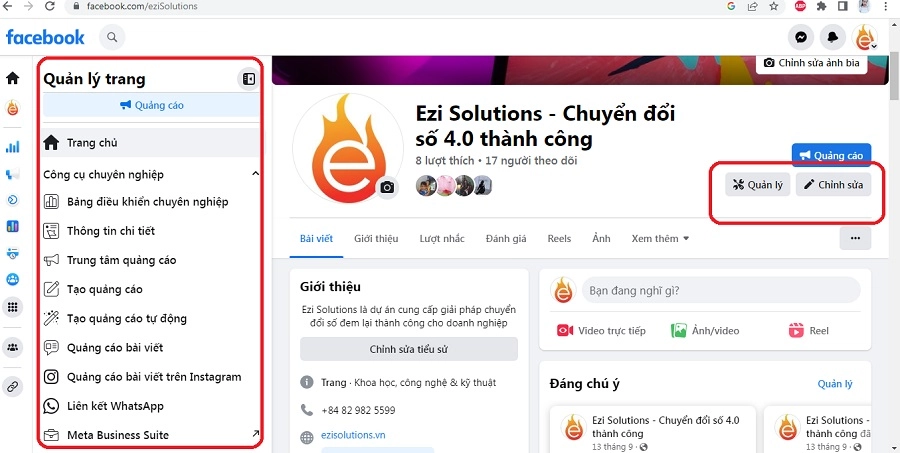Click the groups people icon in left rail
The width and height of the screenshot is (900, 453).
tap(13, 347)
